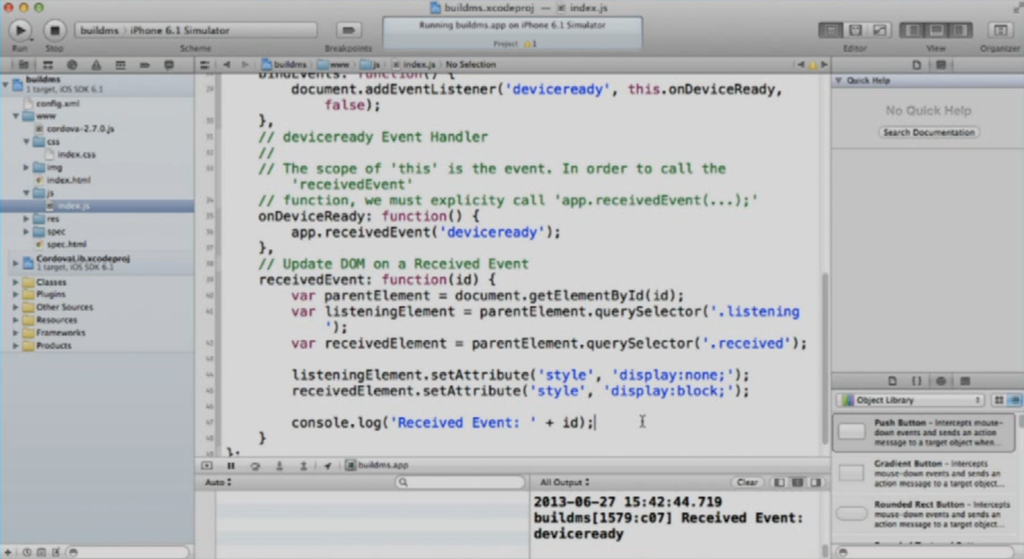The width and height of the screenshot is (1024, 559).
Task: Click the Simulate Location icon
Action: [327, 466]
